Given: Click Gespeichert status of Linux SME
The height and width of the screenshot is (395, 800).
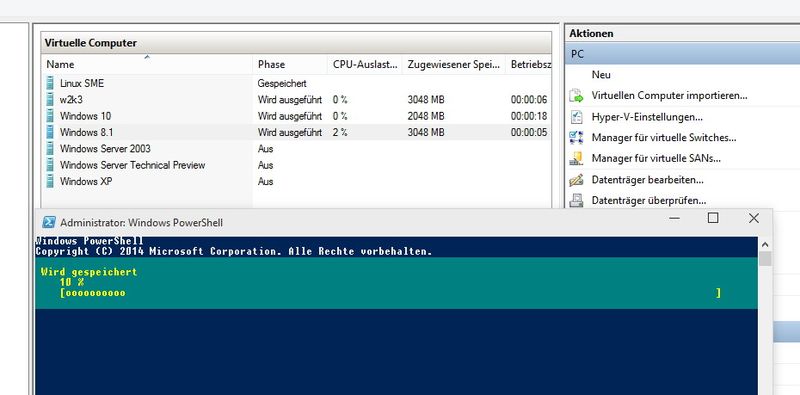Looking at the screenshot, I should click(282, 83).
